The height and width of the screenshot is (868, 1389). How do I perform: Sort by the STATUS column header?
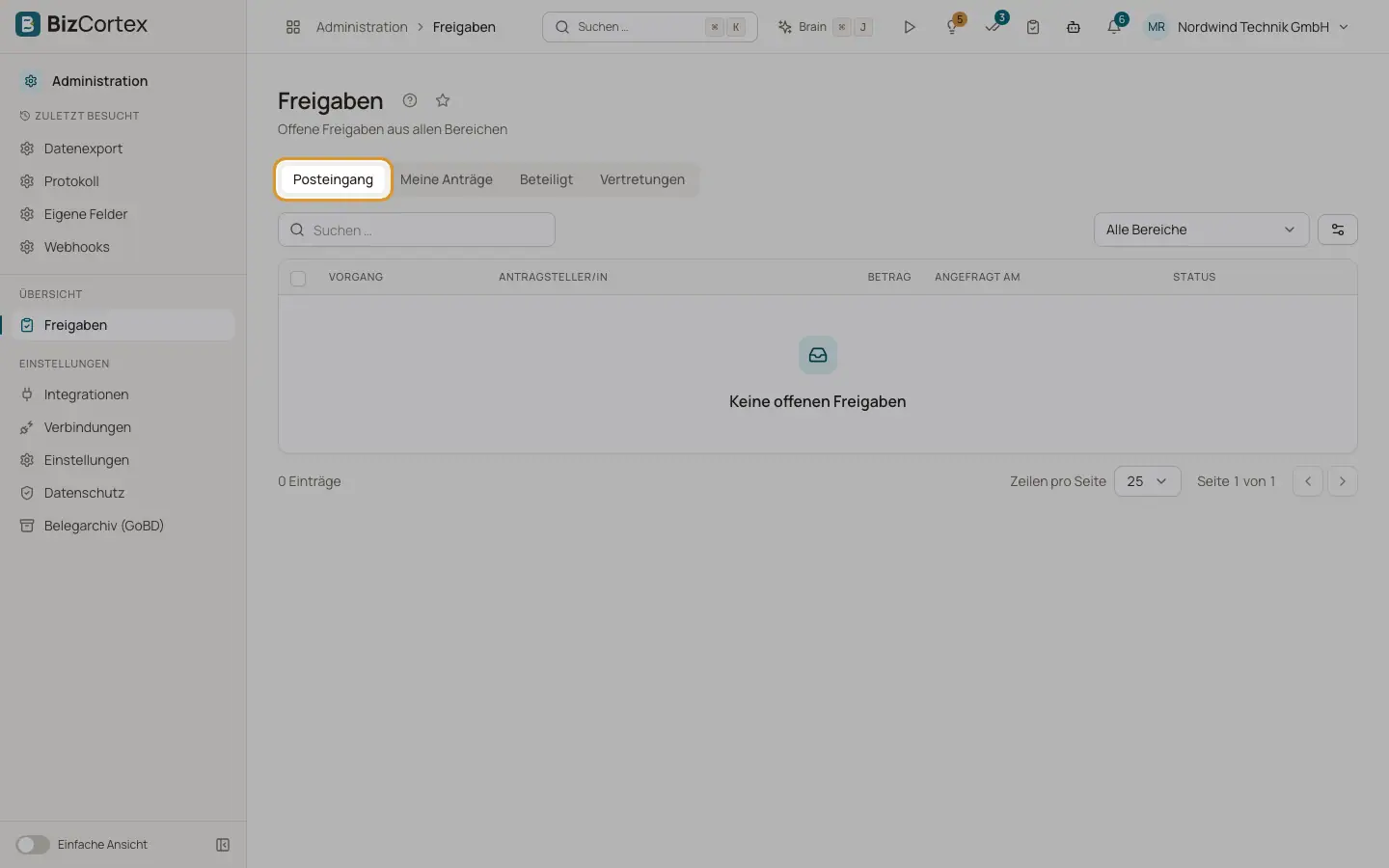(1194, 277)
